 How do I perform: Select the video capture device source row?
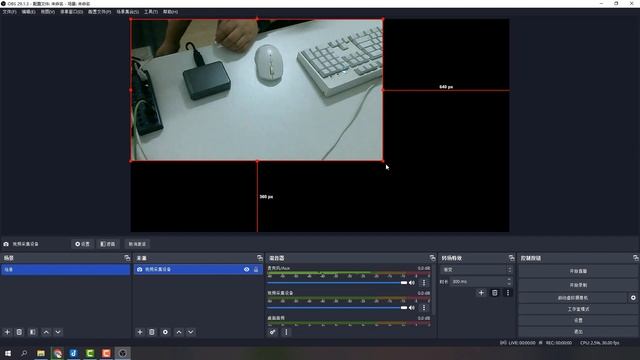[198, 270]
